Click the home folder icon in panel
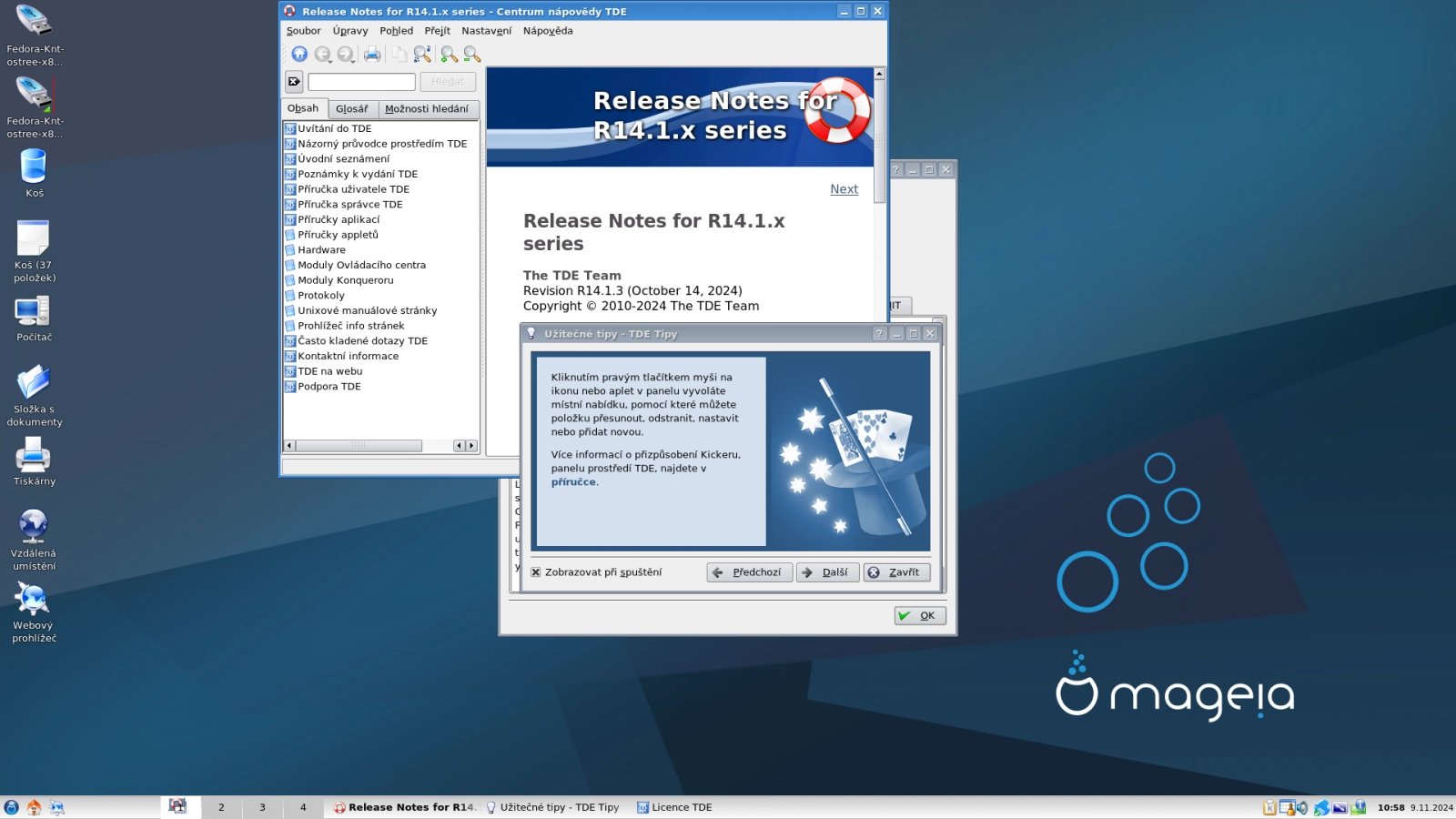This screenshot has width=1456, height=819. point(34,807)
